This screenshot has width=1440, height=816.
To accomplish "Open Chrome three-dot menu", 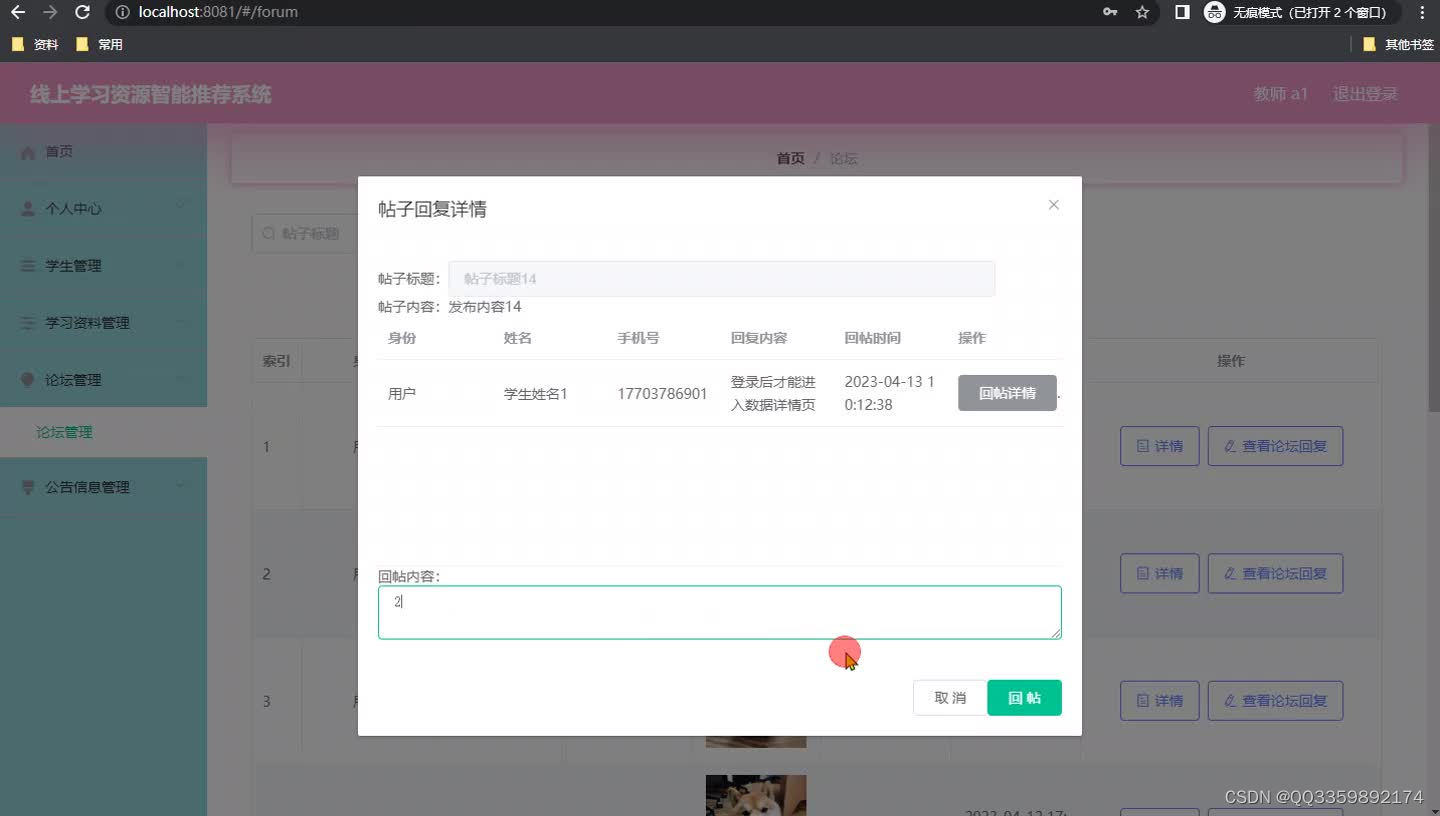I will (x=1422, y=13).
